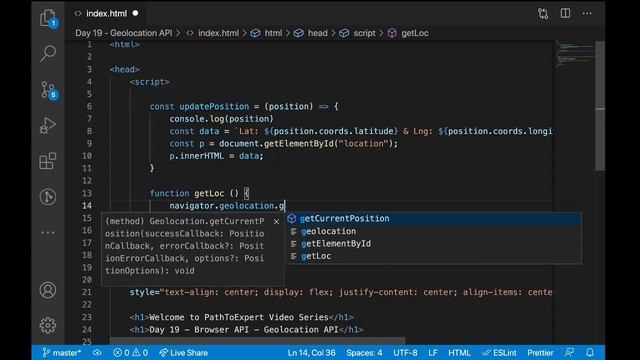Change encoding via UTF-8 item
640x360 pixels.
pyautogui.click(x=405, y=353)
